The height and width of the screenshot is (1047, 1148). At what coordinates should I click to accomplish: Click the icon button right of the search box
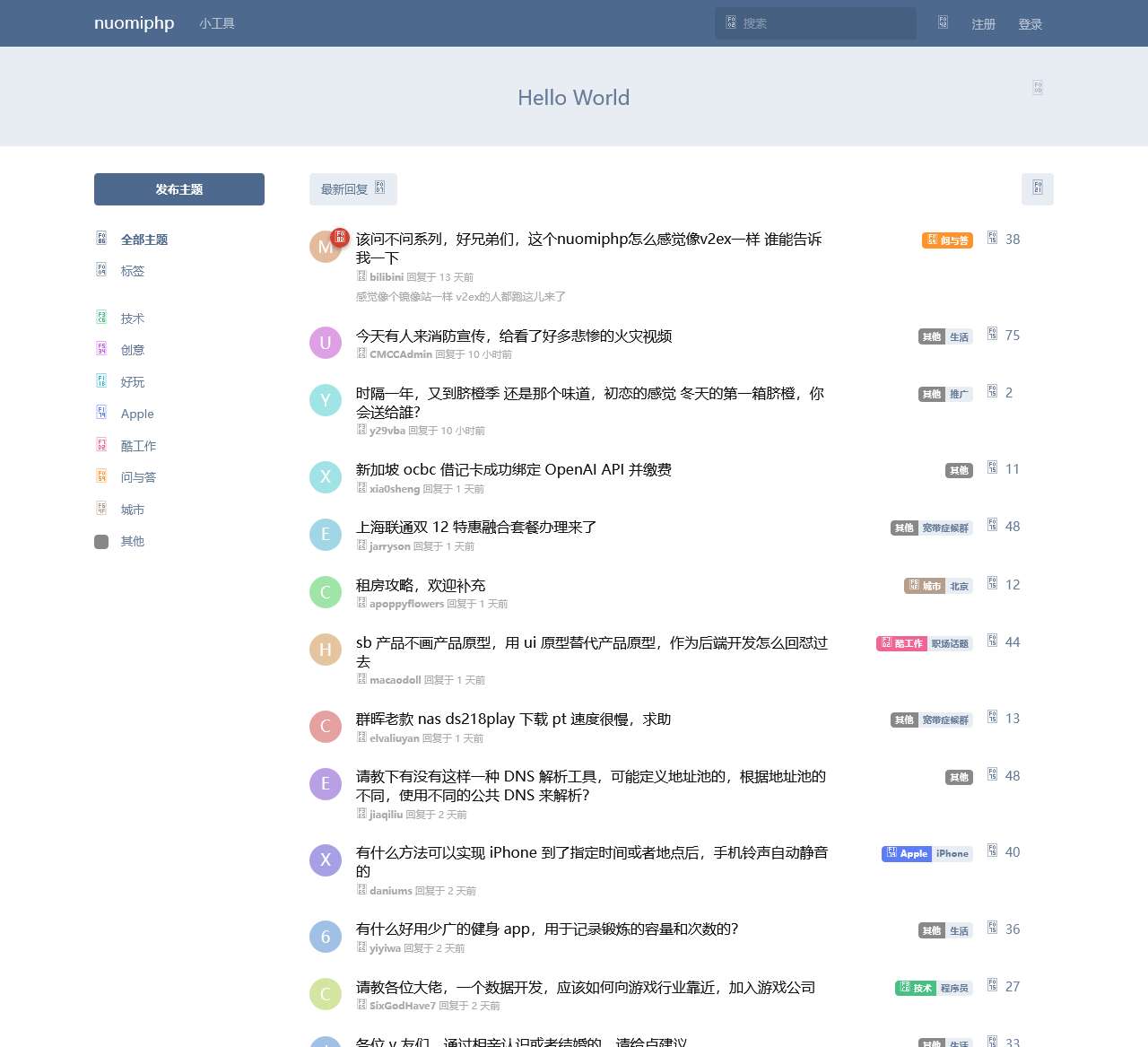943,23
